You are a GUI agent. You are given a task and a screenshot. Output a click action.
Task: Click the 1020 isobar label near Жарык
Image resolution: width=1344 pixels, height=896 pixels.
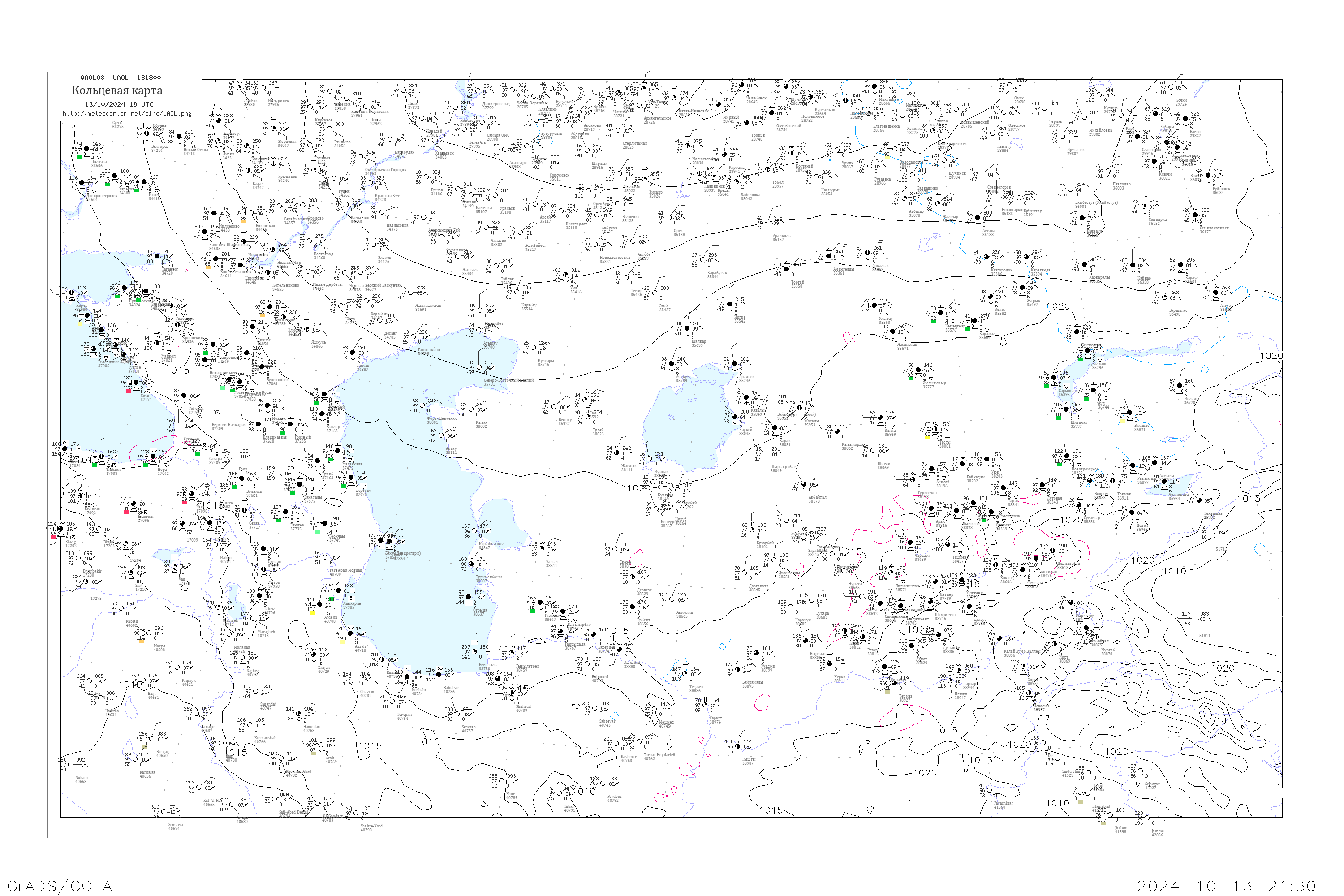[x=1058, y=307]
